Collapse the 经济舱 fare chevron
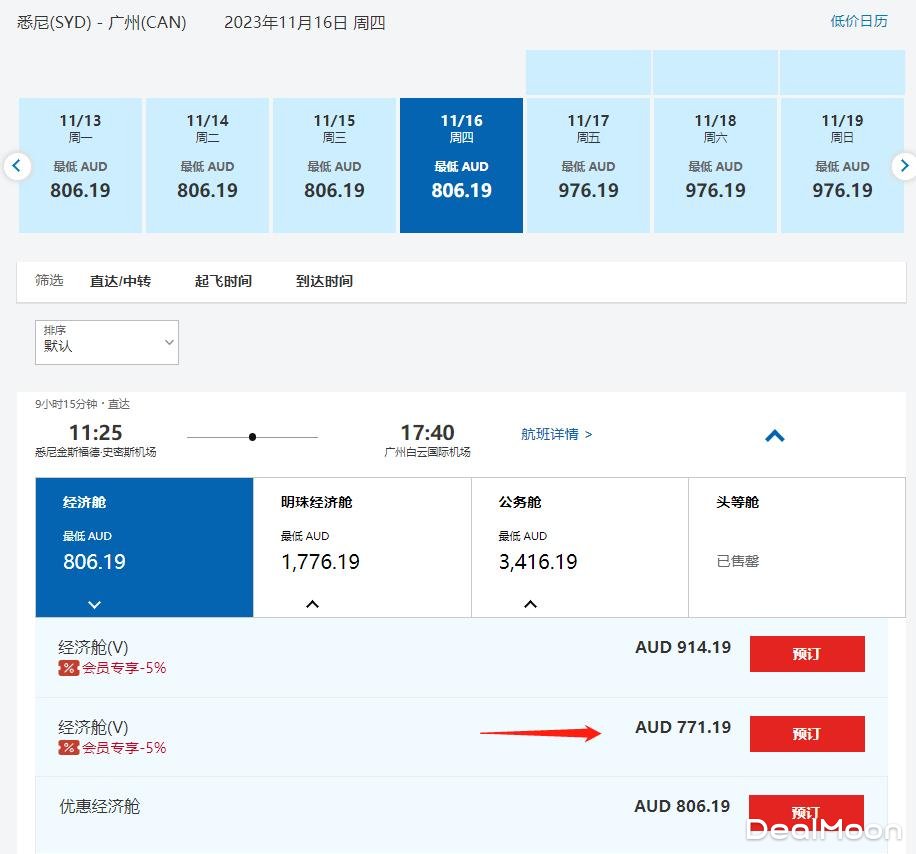Viewport: 916px width, 854px height. [x=95, y=604]
